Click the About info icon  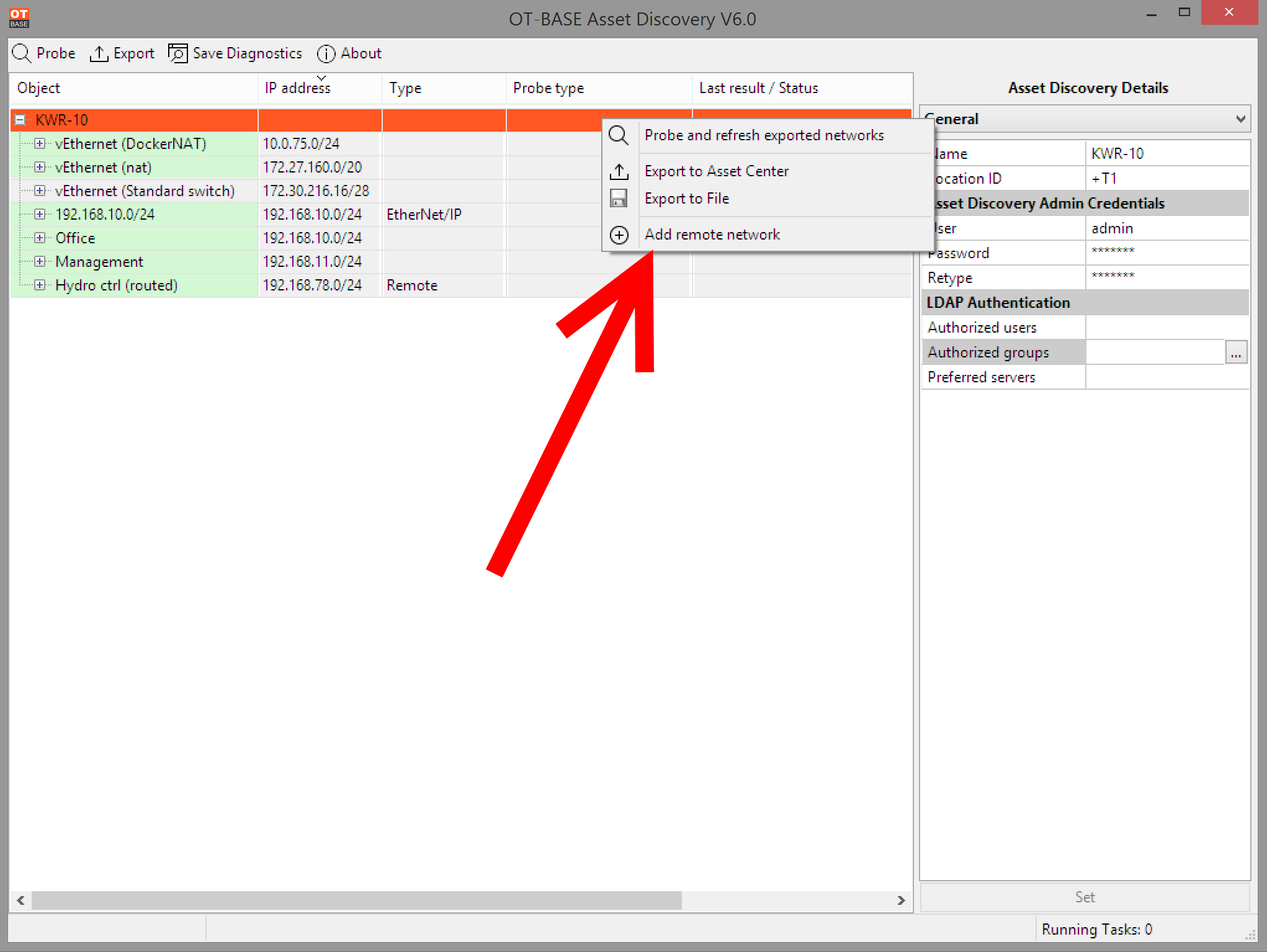point(326,54)
